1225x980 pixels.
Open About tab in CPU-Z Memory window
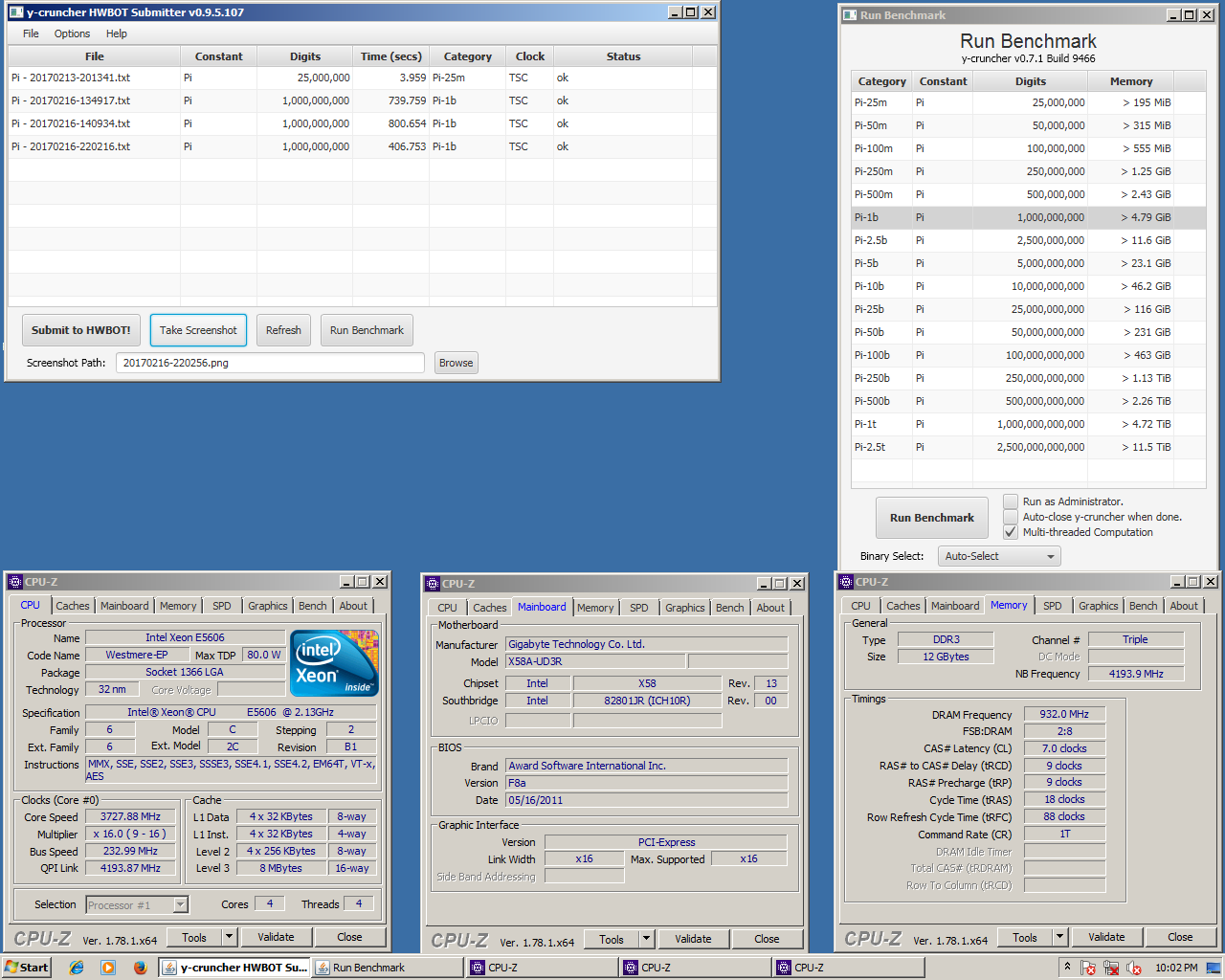(1184, 606)
